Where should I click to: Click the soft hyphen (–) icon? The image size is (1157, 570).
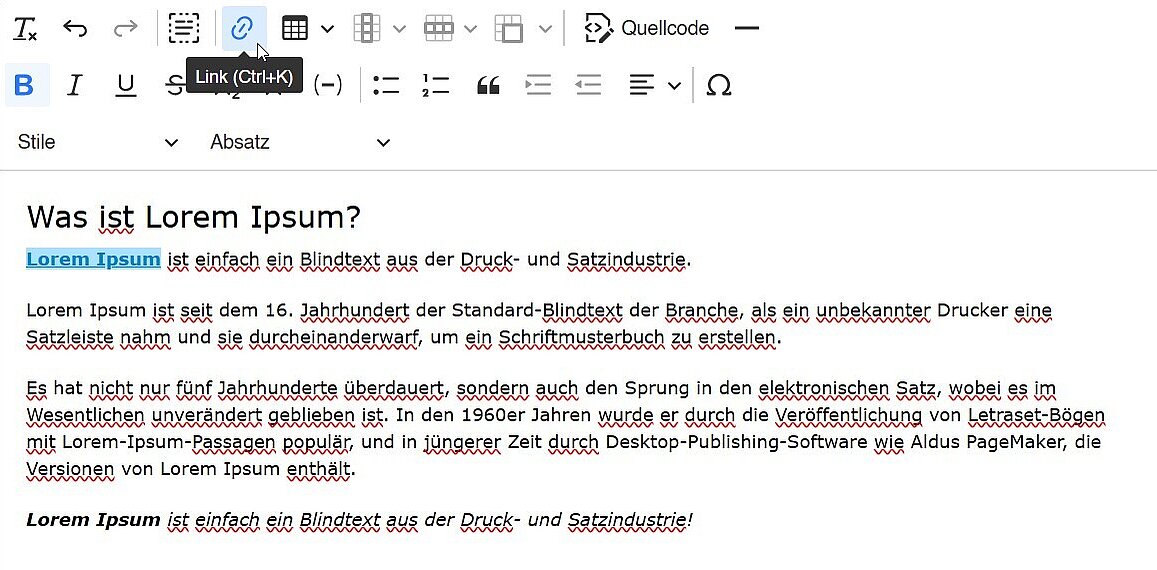click(x=328, y=86)
